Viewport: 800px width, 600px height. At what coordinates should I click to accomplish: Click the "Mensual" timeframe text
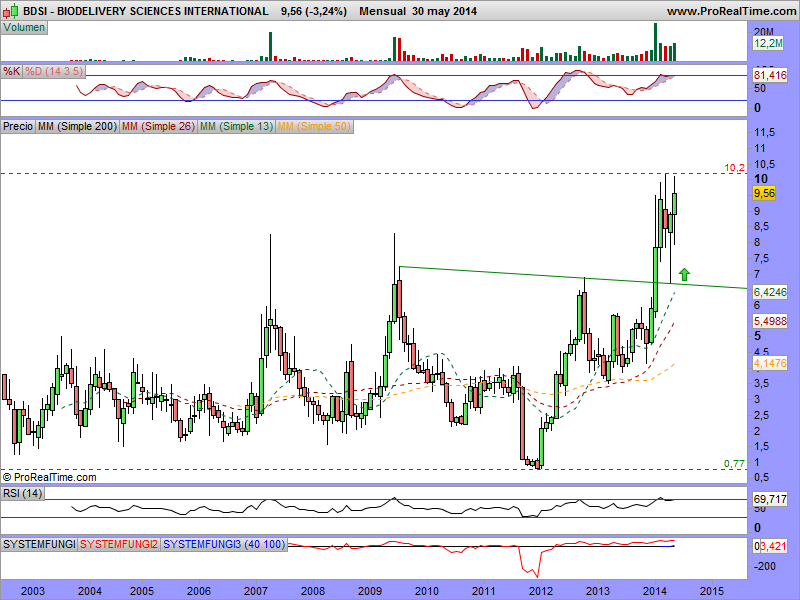pyautogui.click(x=382, y=11)
